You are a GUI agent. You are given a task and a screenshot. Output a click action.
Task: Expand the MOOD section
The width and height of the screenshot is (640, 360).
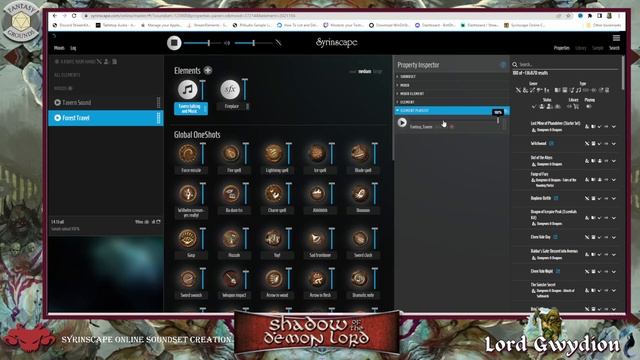point(451,85)
